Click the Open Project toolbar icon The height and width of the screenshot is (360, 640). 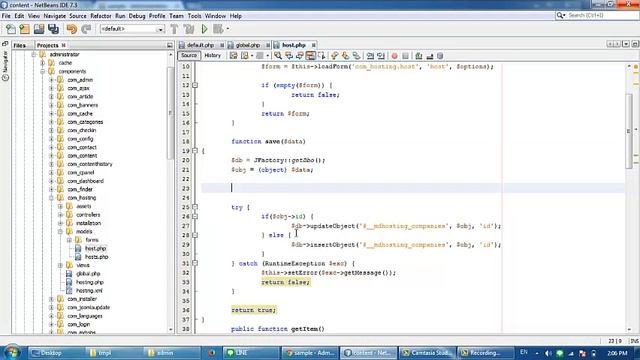[x=39, y=29]
